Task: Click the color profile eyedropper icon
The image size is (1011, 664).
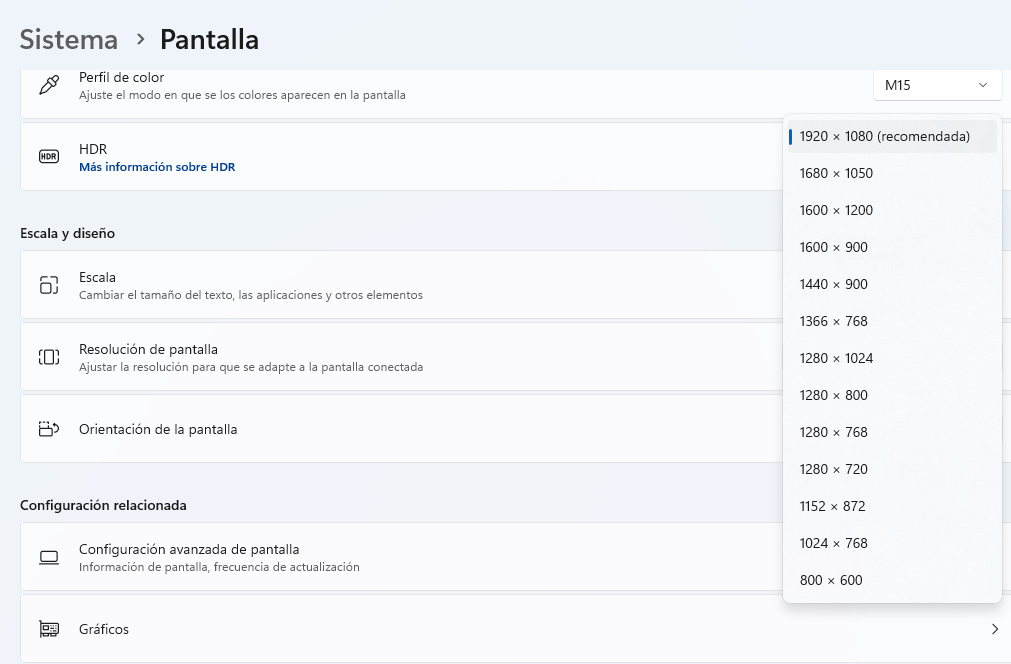Action: click(49, 85)
